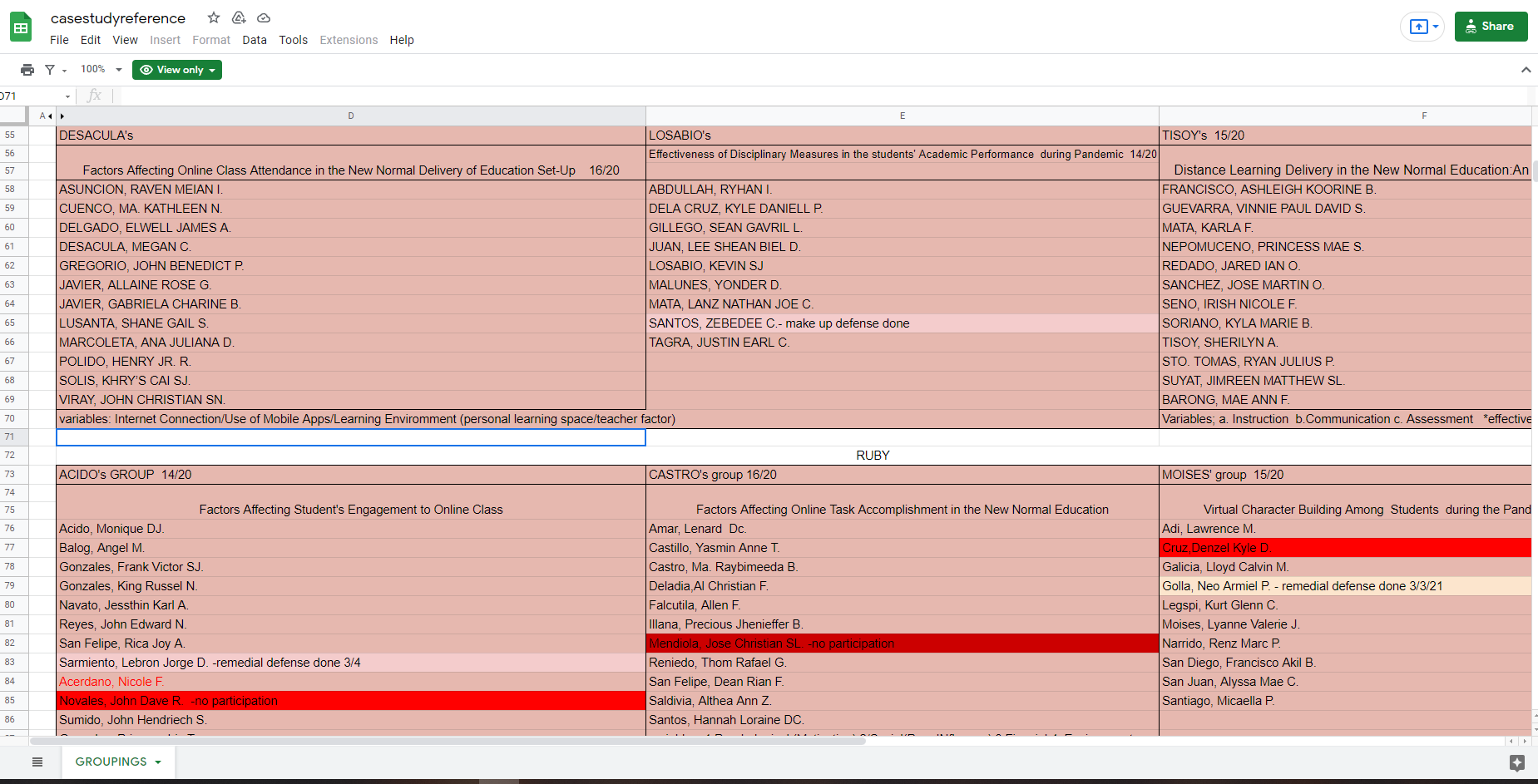The image size is (1538, 784).
Task: Open the File menu
Action: pos(59,40)
